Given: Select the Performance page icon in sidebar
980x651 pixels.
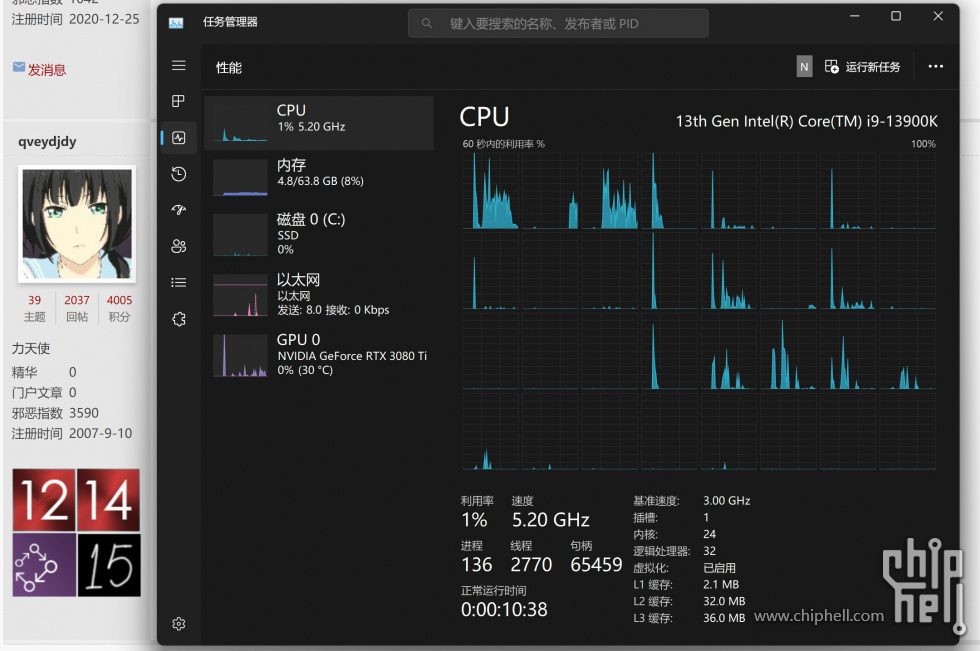Looking at the screenshot, I should click(x=179, y=137).
